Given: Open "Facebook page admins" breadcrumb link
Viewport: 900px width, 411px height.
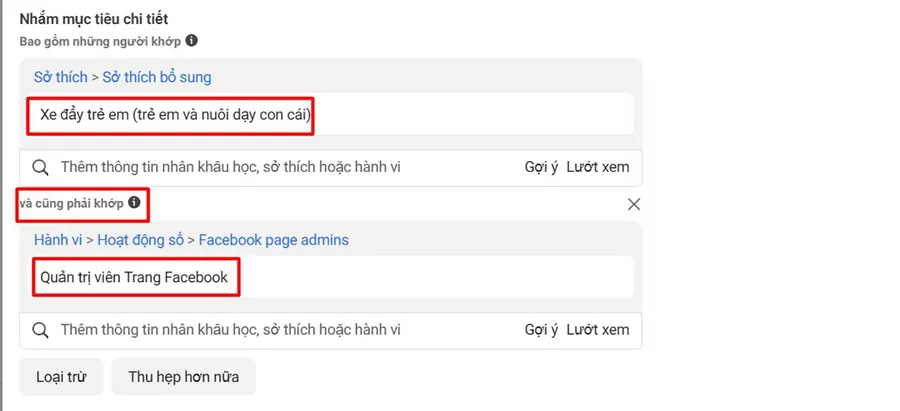Looking at the screenshot, I should click(x=273, y=239).
